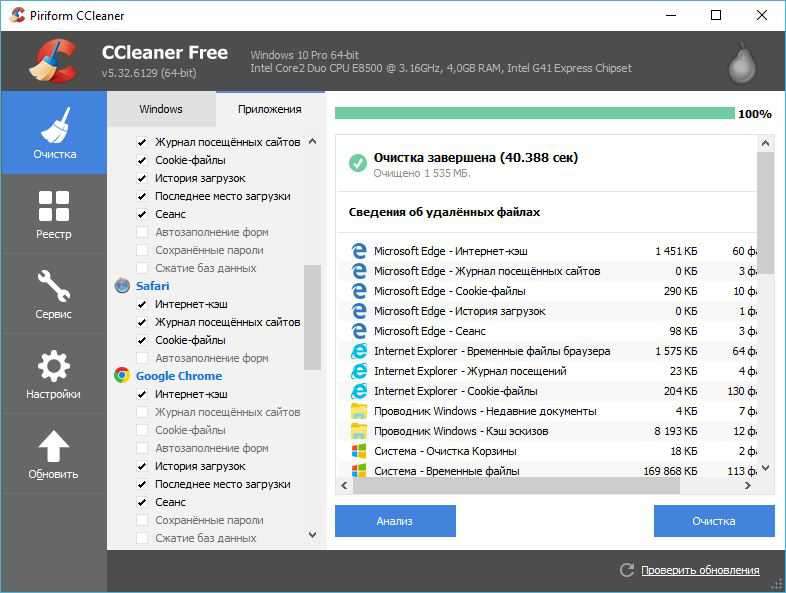Click the 1 451 КБ size value
The width and height of the screenshot is (786, 593).
pos(676,251)
